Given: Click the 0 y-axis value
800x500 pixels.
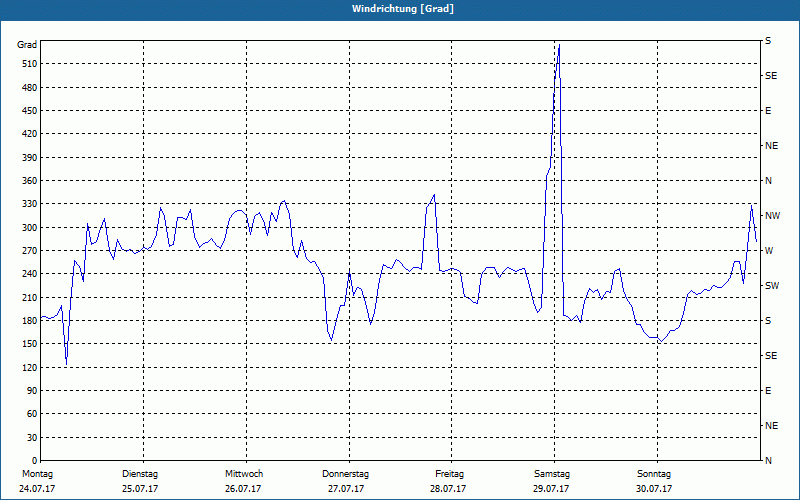Looking at the screenshot, I should coord(35,461).
